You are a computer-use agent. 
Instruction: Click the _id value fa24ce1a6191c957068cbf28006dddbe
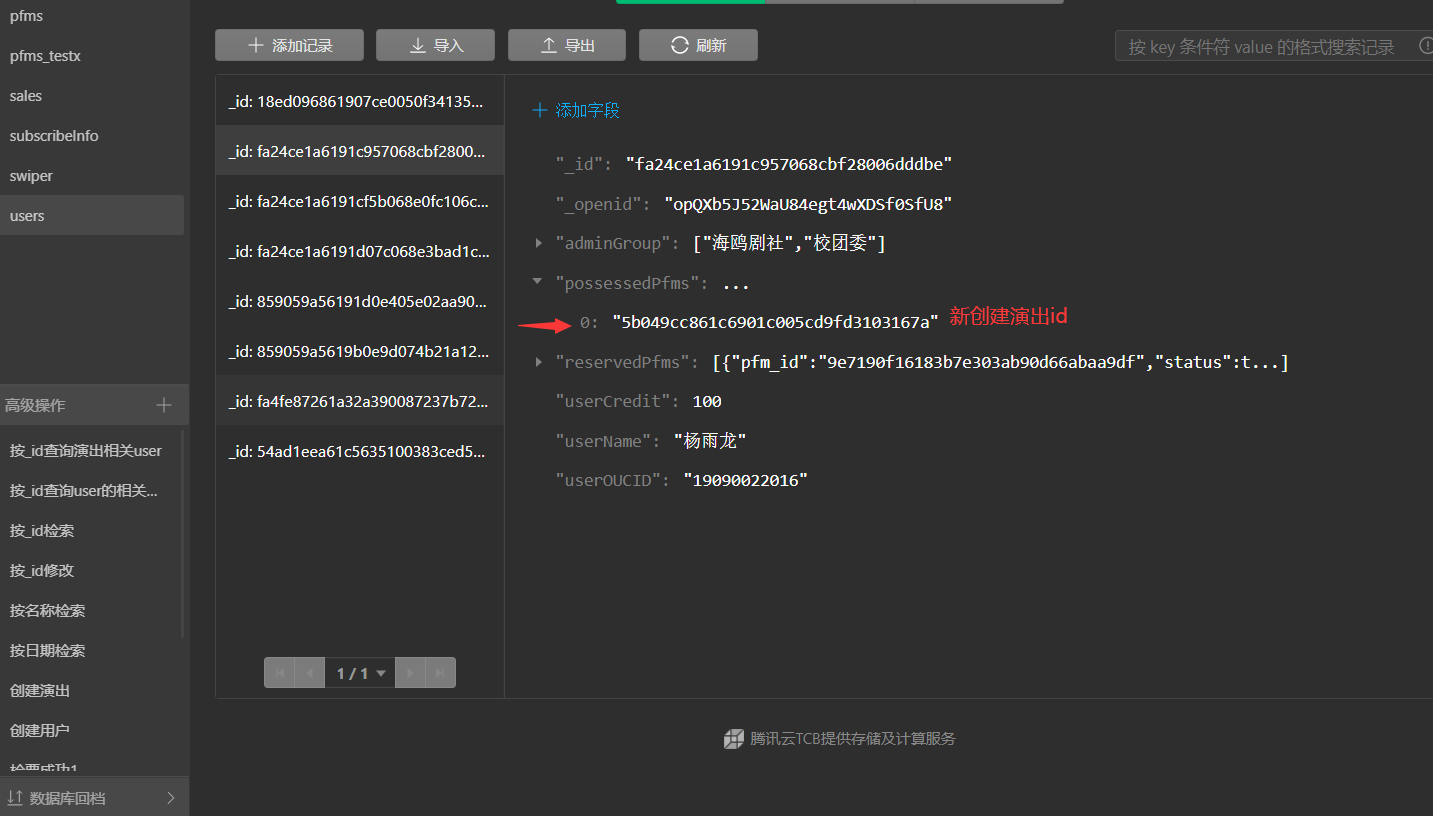[x=789, y=164]
